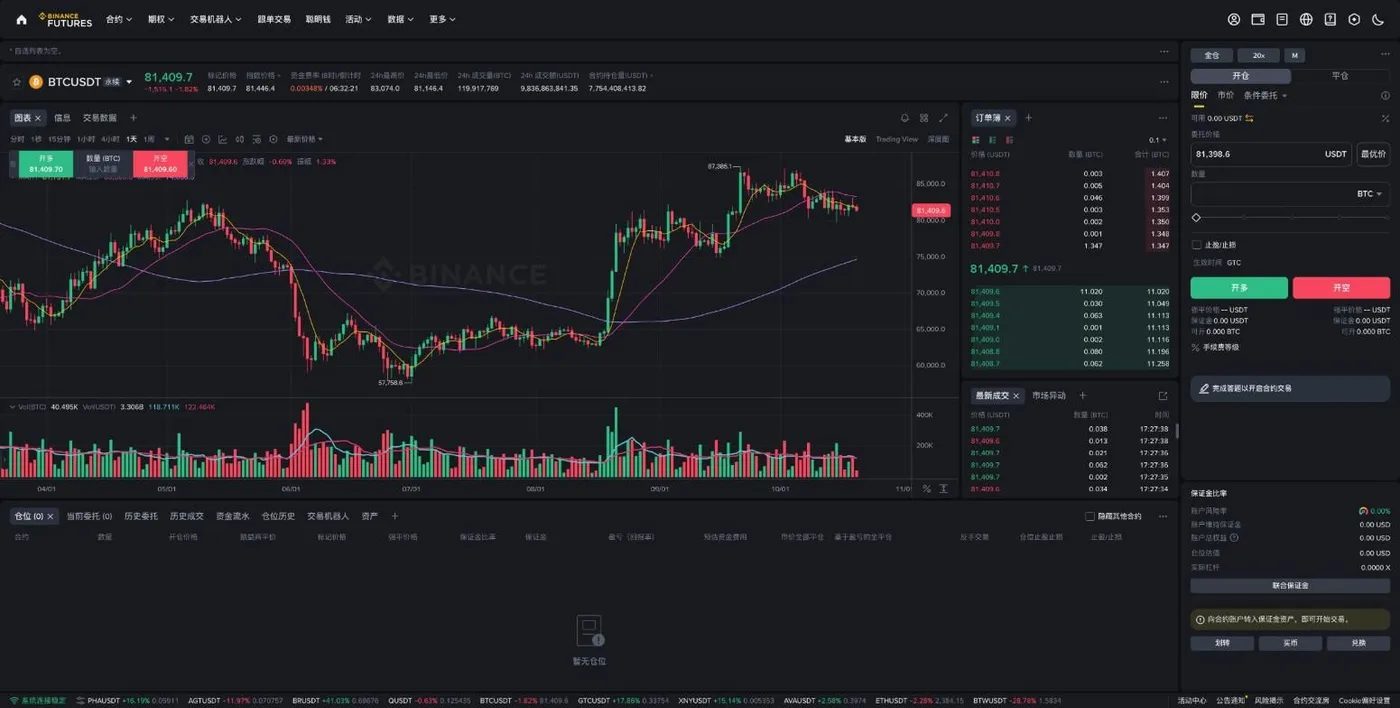
Task: Click the order size slider handle
Action: (1196, 218)
